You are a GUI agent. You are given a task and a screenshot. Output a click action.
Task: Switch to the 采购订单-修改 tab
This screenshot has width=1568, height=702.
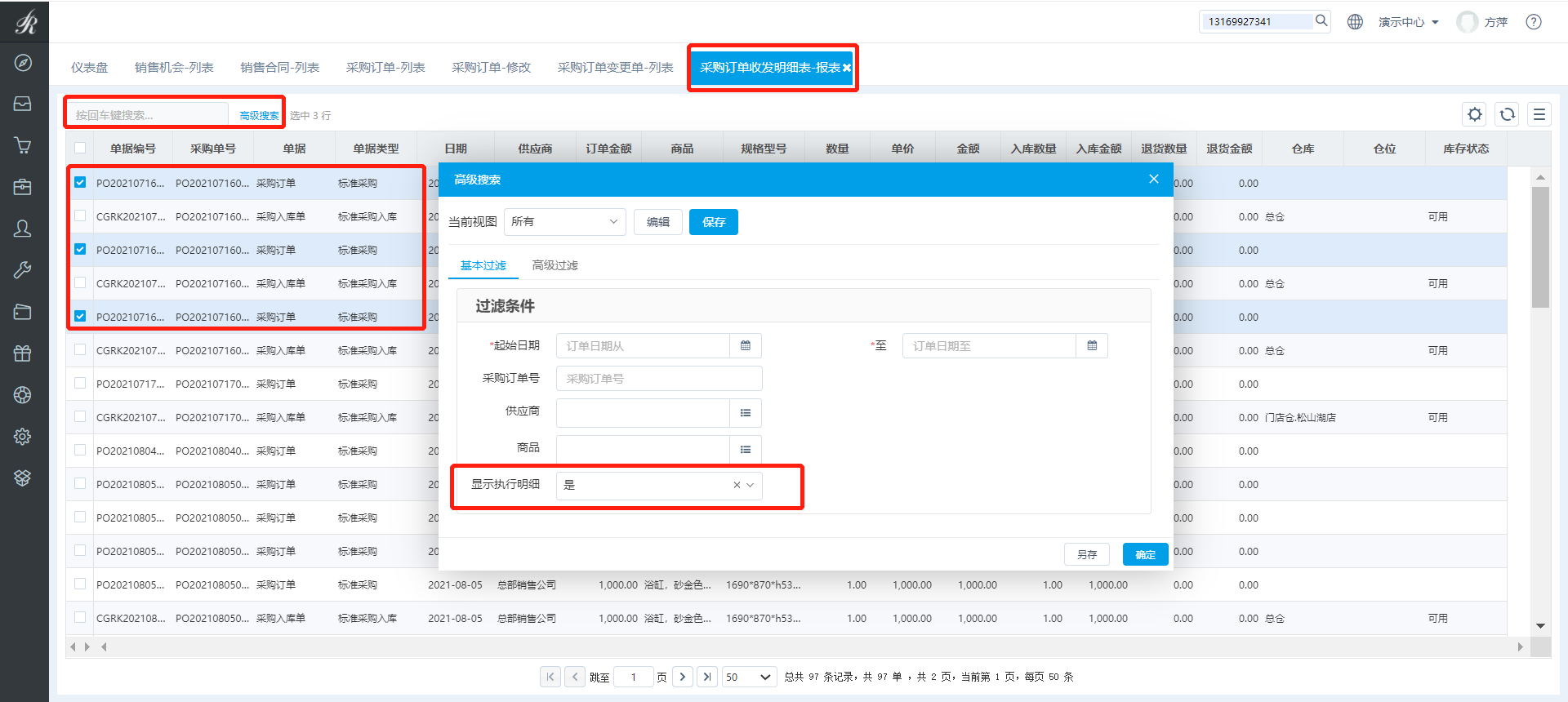491,68
